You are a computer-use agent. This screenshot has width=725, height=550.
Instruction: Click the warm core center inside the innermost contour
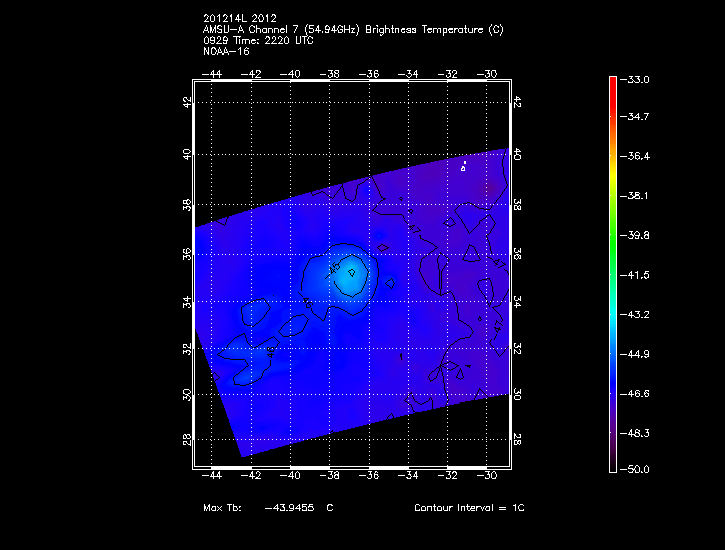[352, 271]
